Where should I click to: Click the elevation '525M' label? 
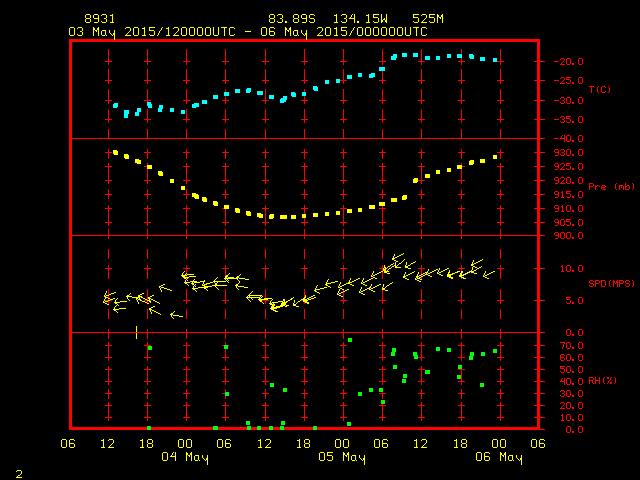pos(428,19)
